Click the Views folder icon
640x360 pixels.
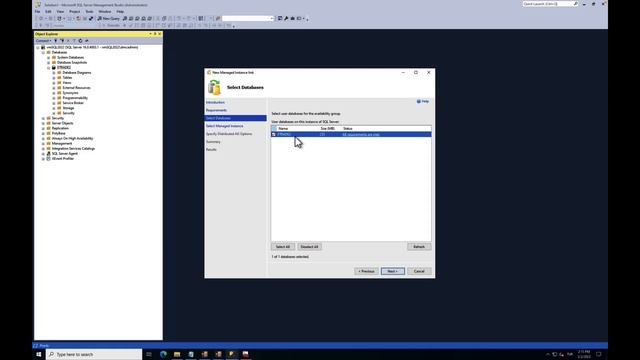[x=59, y=83]
